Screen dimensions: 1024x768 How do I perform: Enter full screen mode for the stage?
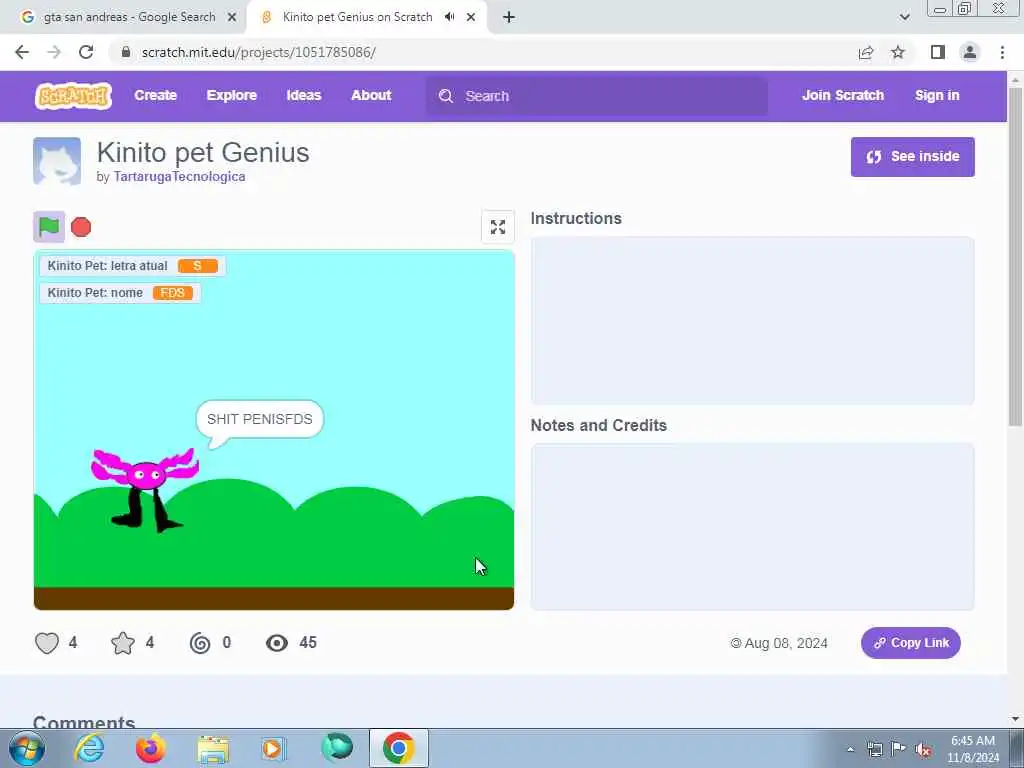(x=498, y=227)
